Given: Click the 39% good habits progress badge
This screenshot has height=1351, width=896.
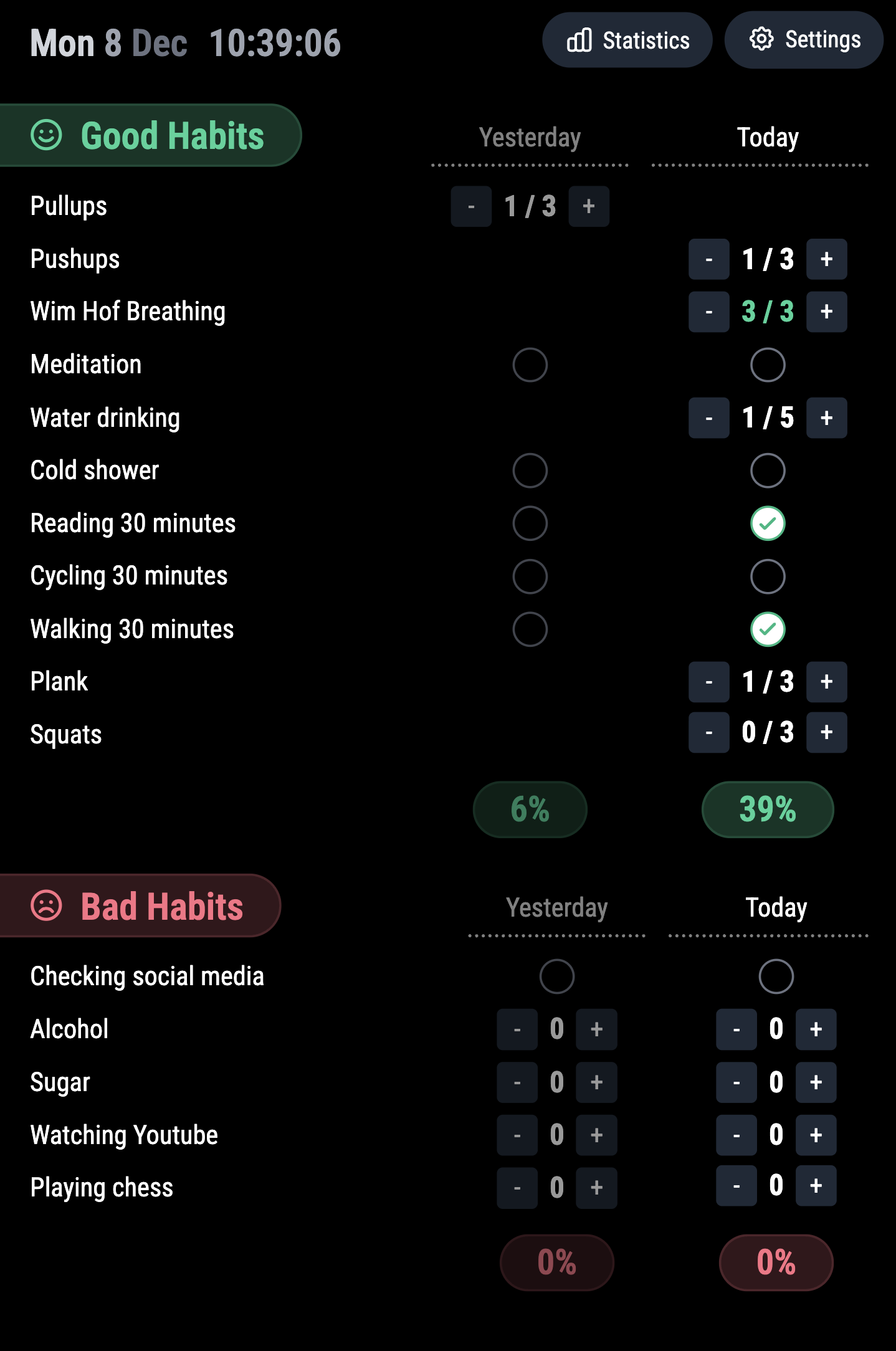Looking at the screenshot, I should tap(767, 809).
